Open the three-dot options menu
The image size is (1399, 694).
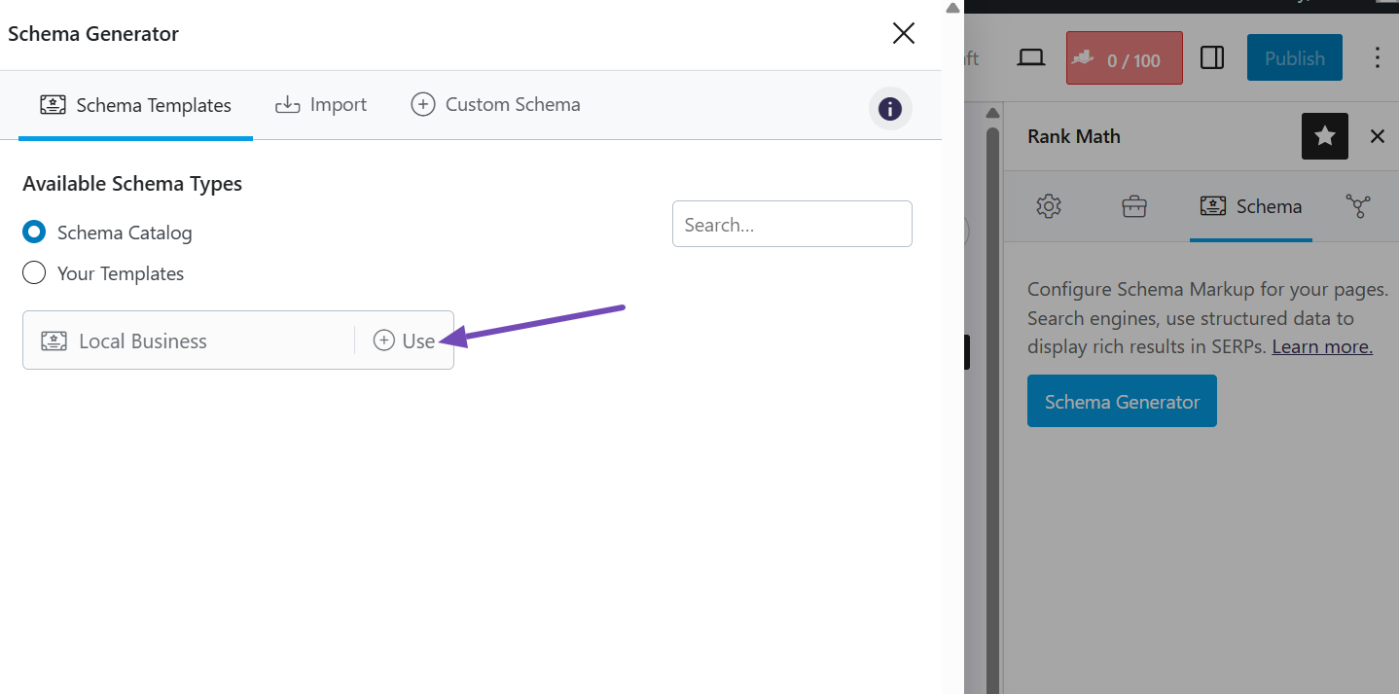(1376, 57)
